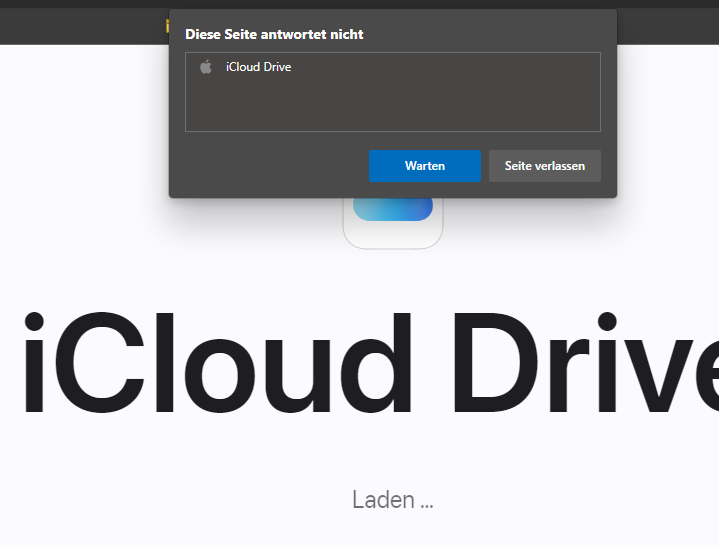Select the iCloud Drive entry in the list
Image resolution: width=719 pixels, height=545 pixels.
(x=393, y=67)
